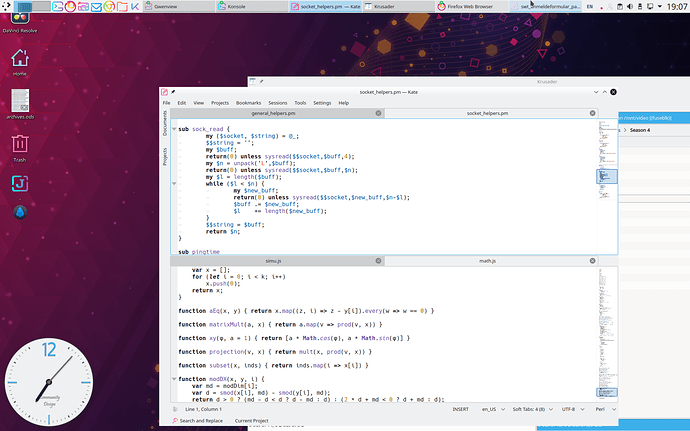
Task: Switch to Konsole in the task manager
Action: 252,7
